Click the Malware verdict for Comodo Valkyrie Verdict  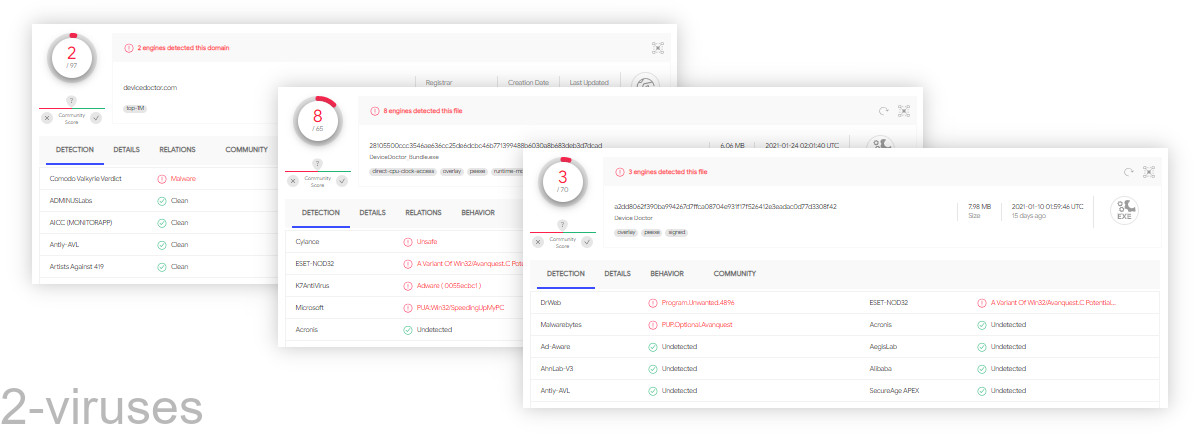point(184,178)
